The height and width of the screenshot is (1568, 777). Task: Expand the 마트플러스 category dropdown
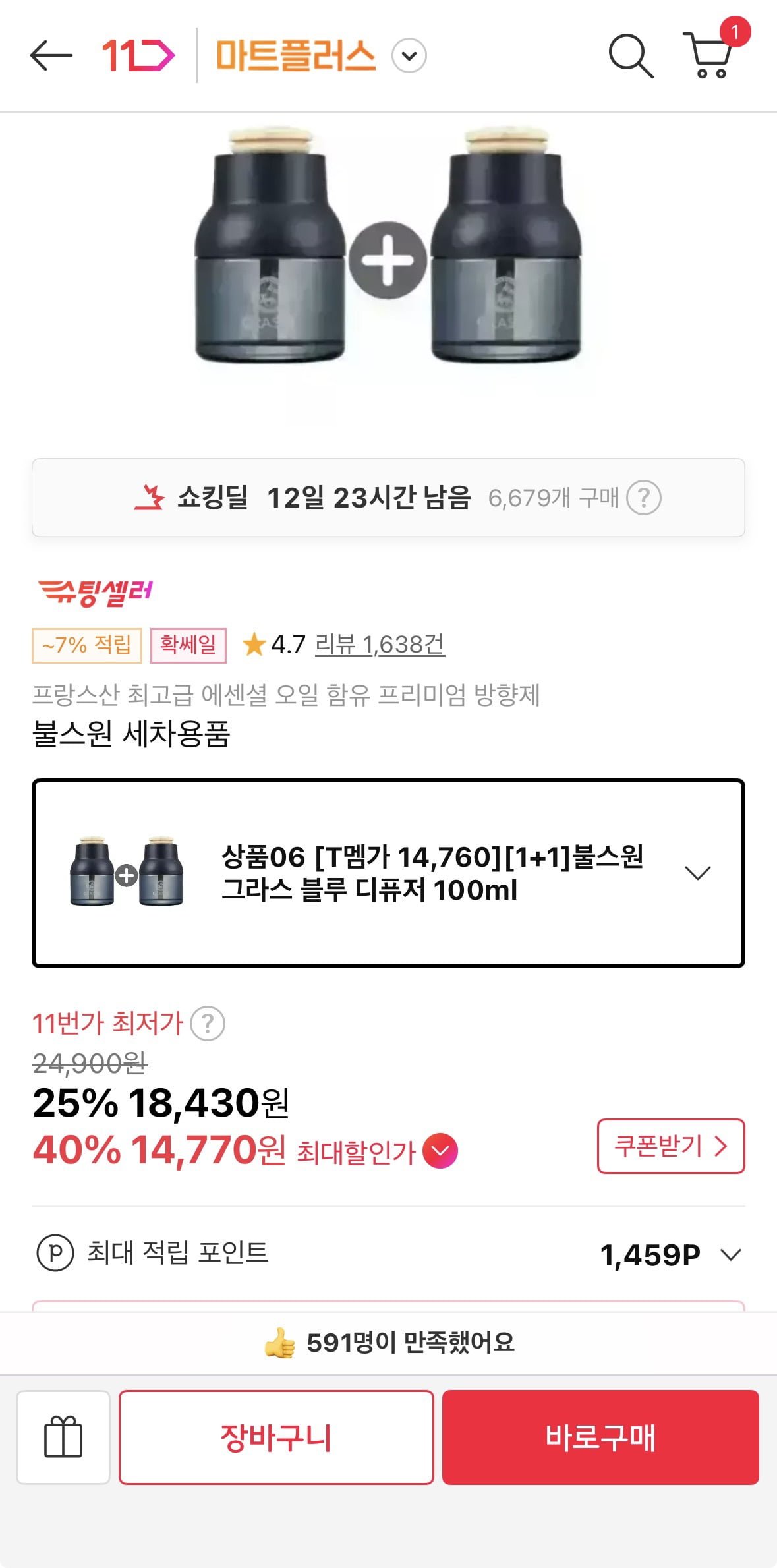click(x=409, y=55)
